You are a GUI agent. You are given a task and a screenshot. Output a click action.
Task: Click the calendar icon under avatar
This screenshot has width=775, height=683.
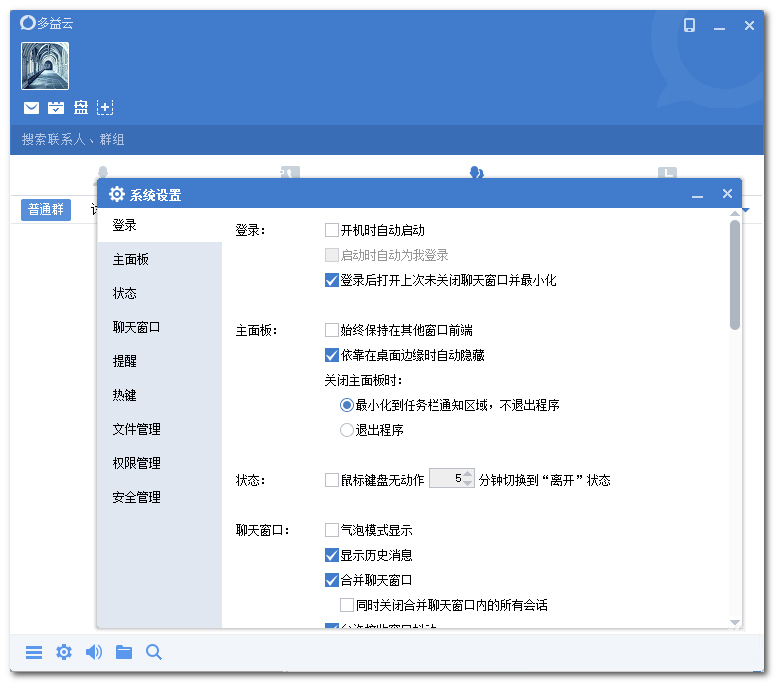(x=56, y=108)
